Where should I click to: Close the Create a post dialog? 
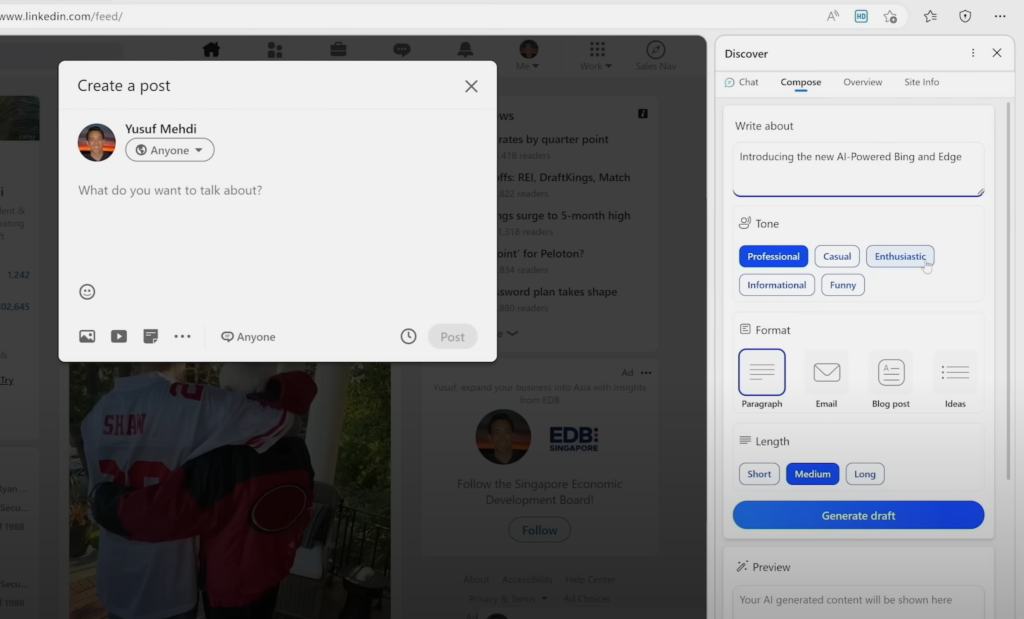point(472,86)
